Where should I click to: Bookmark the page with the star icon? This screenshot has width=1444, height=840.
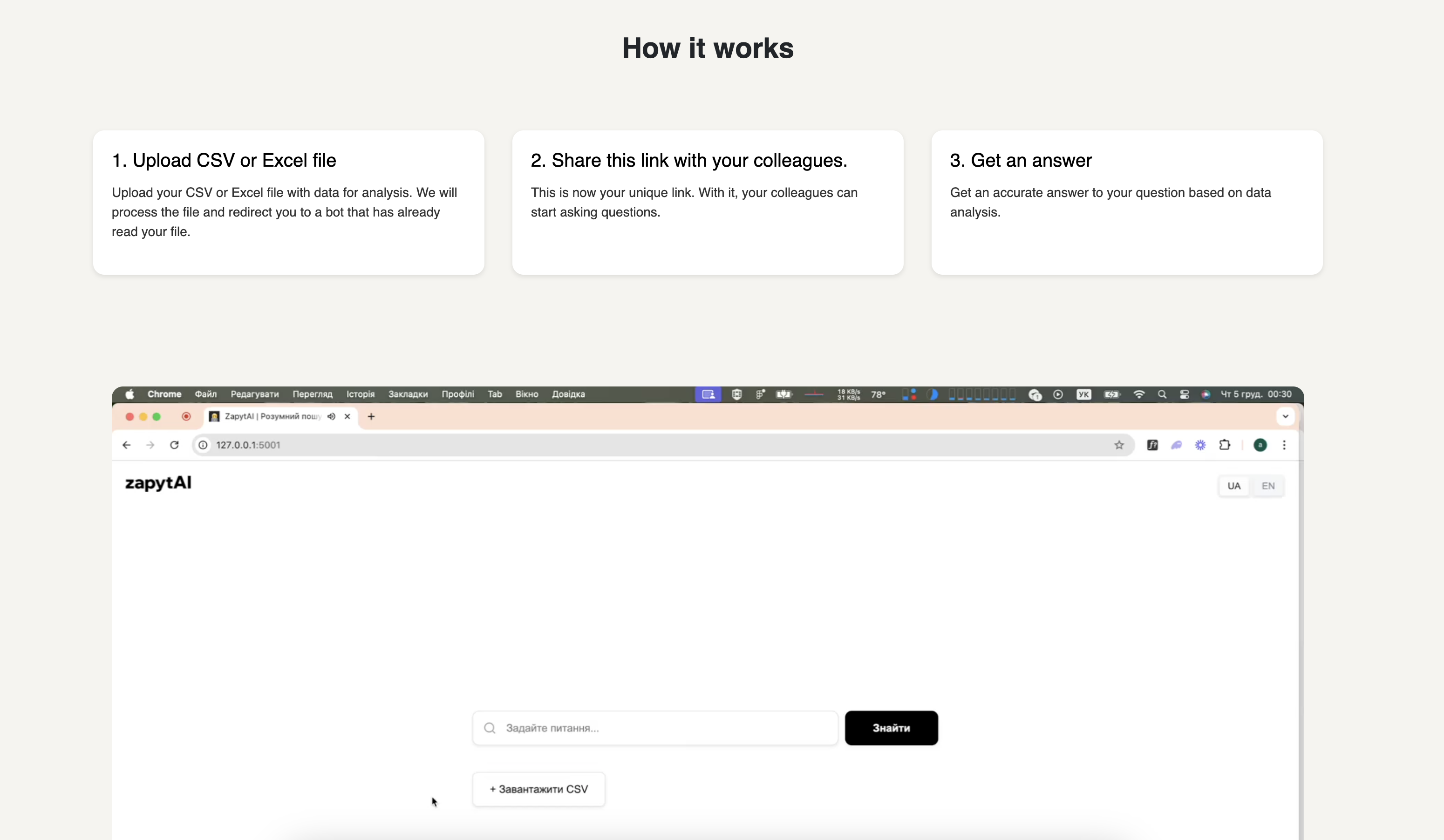click(x=1120, y=445)
